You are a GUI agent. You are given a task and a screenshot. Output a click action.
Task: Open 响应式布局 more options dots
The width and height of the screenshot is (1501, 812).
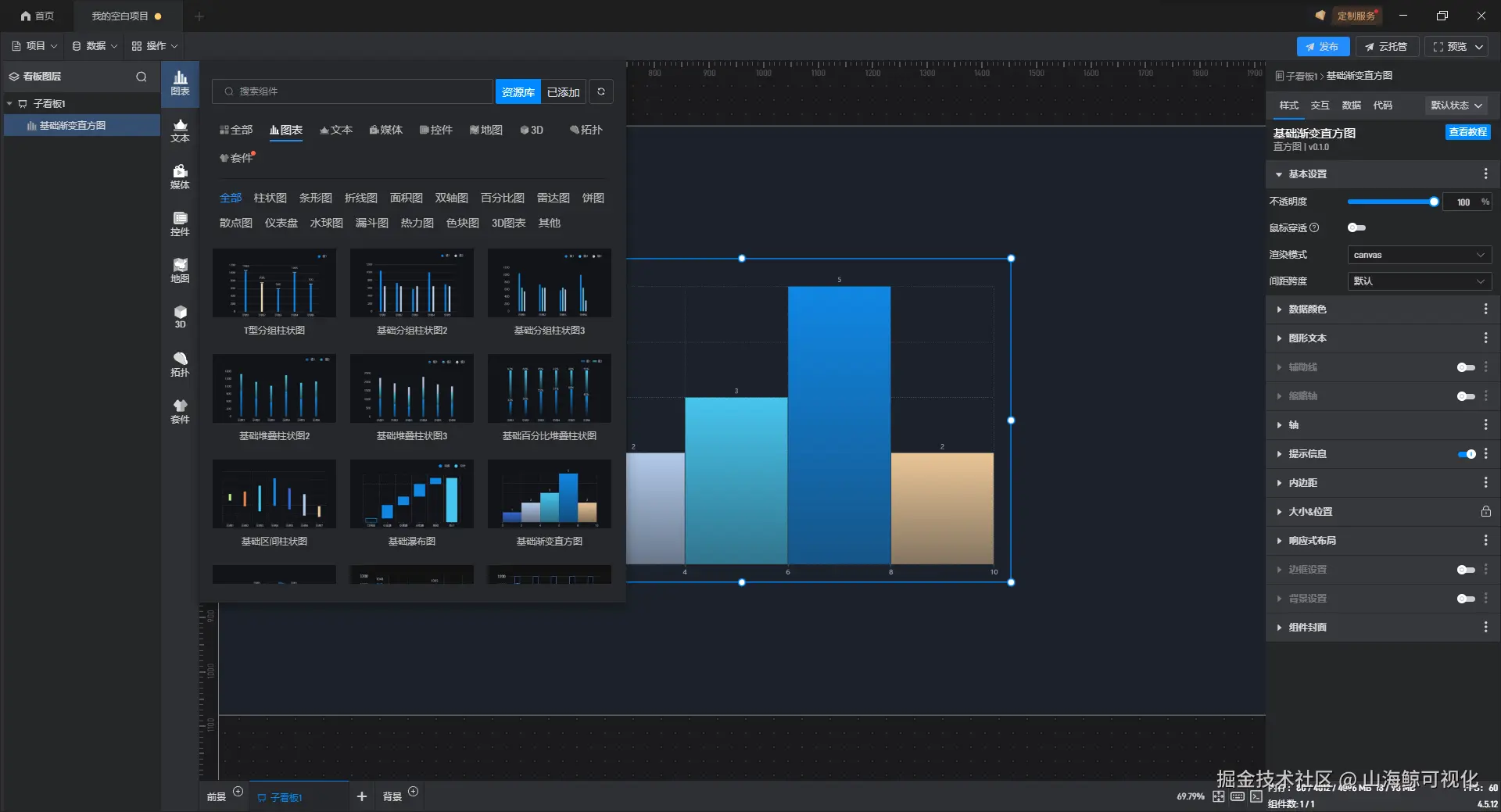click(x=1485, y=540)
